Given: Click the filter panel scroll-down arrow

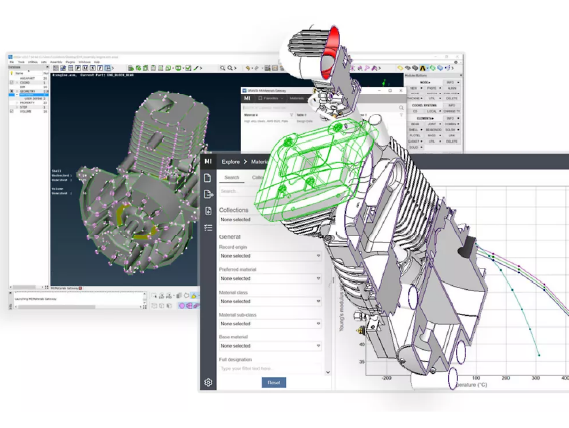Looking at the screenshot, I should pyautogui.click(x=328, y=372).
